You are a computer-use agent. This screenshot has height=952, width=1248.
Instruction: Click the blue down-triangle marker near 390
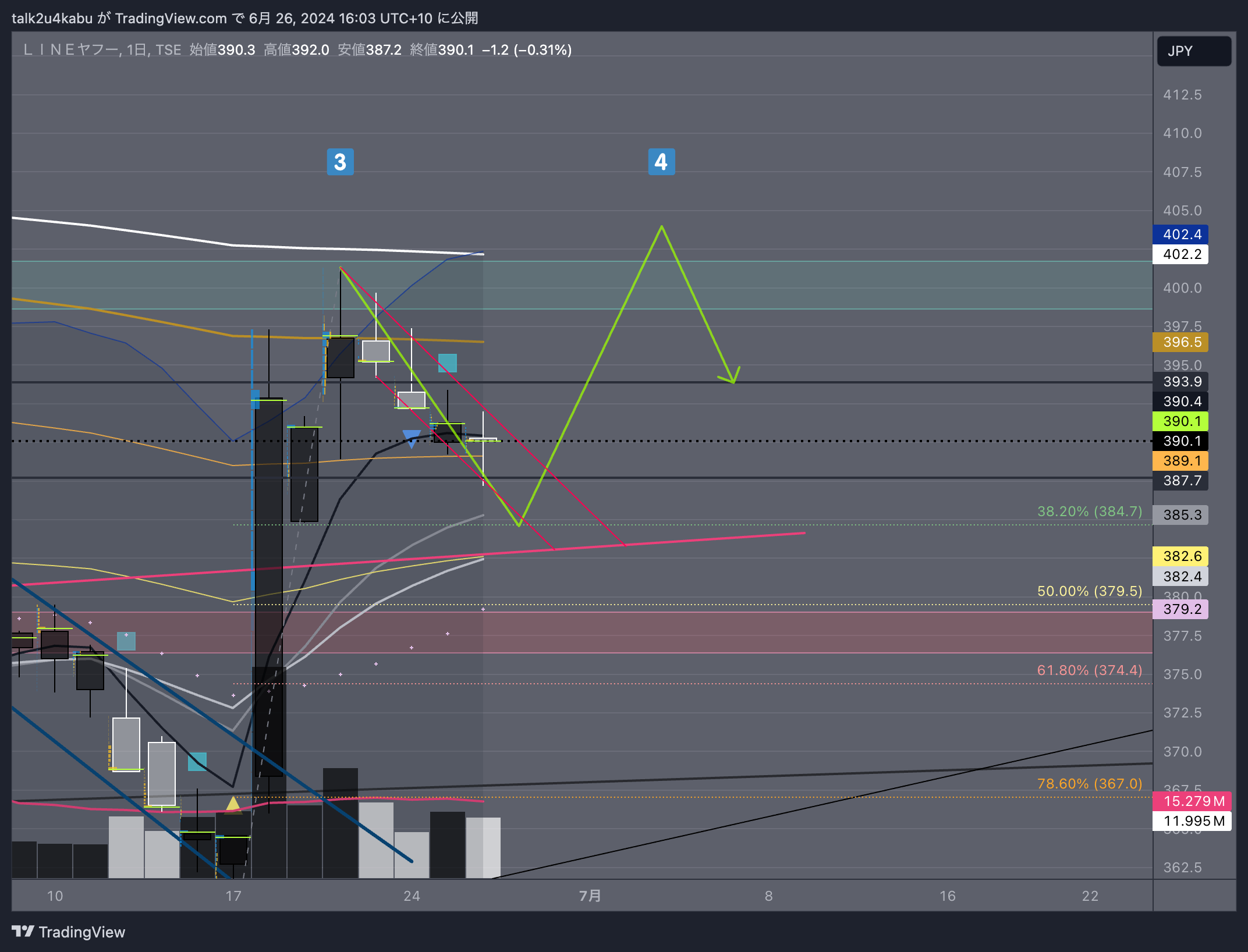(x=412, y=439)
